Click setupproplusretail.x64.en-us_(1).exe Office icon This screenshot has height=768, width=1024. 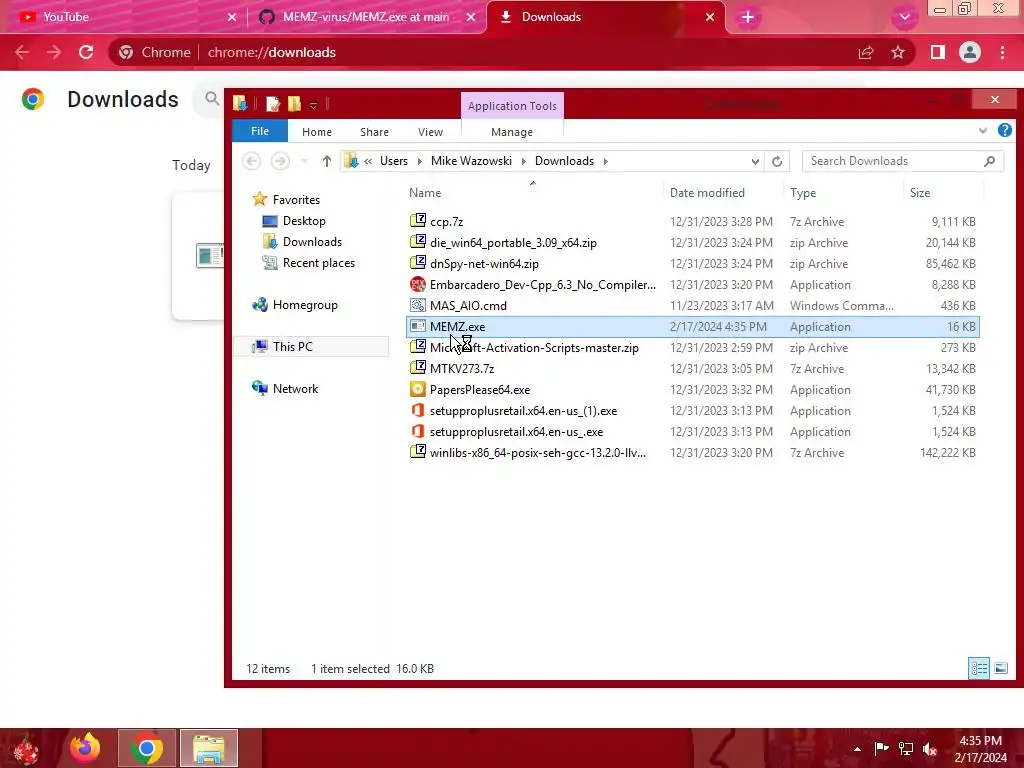tap(418, 410)
